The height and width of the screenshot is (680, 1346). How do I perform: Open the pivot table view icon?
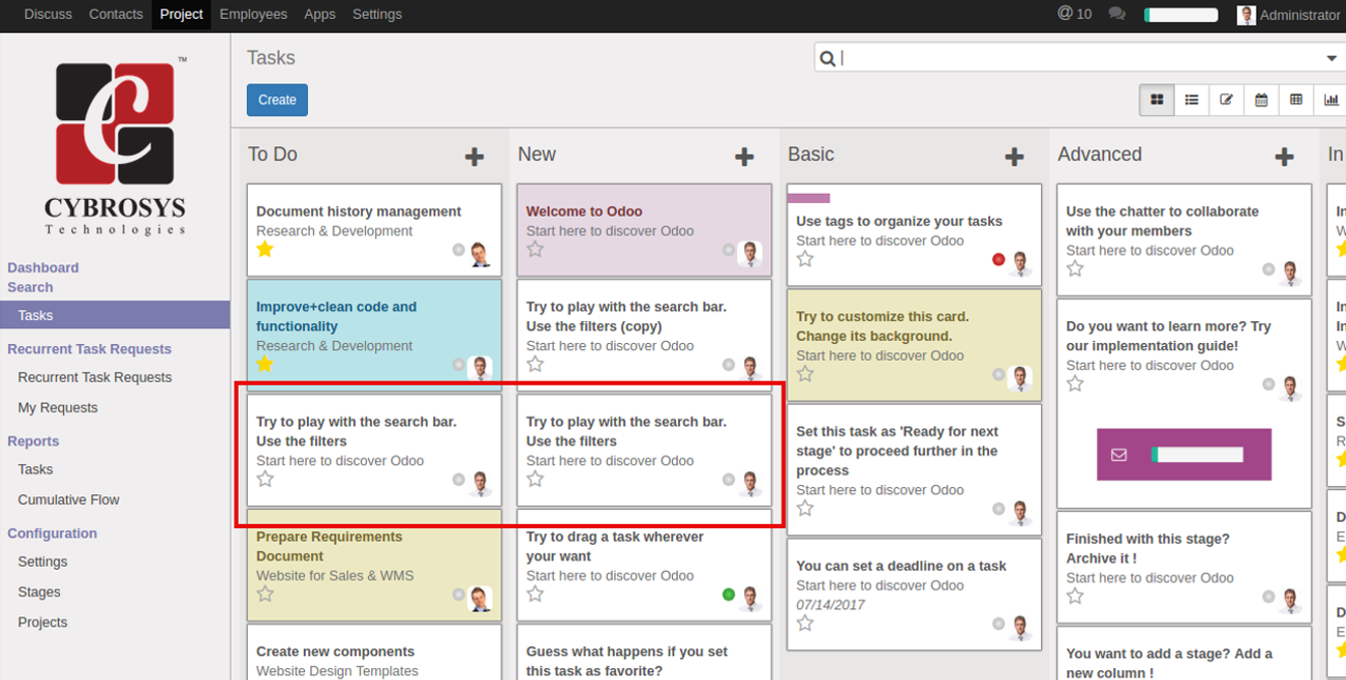(1296, 100)
